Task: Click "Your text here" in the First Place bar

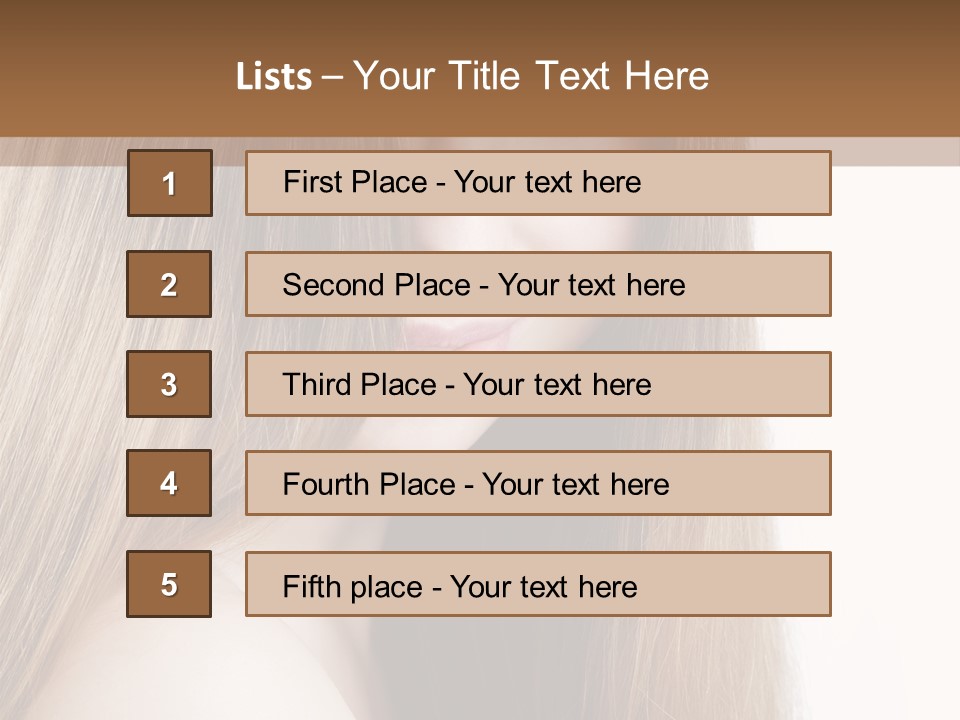Action: (x=547, y=182)
